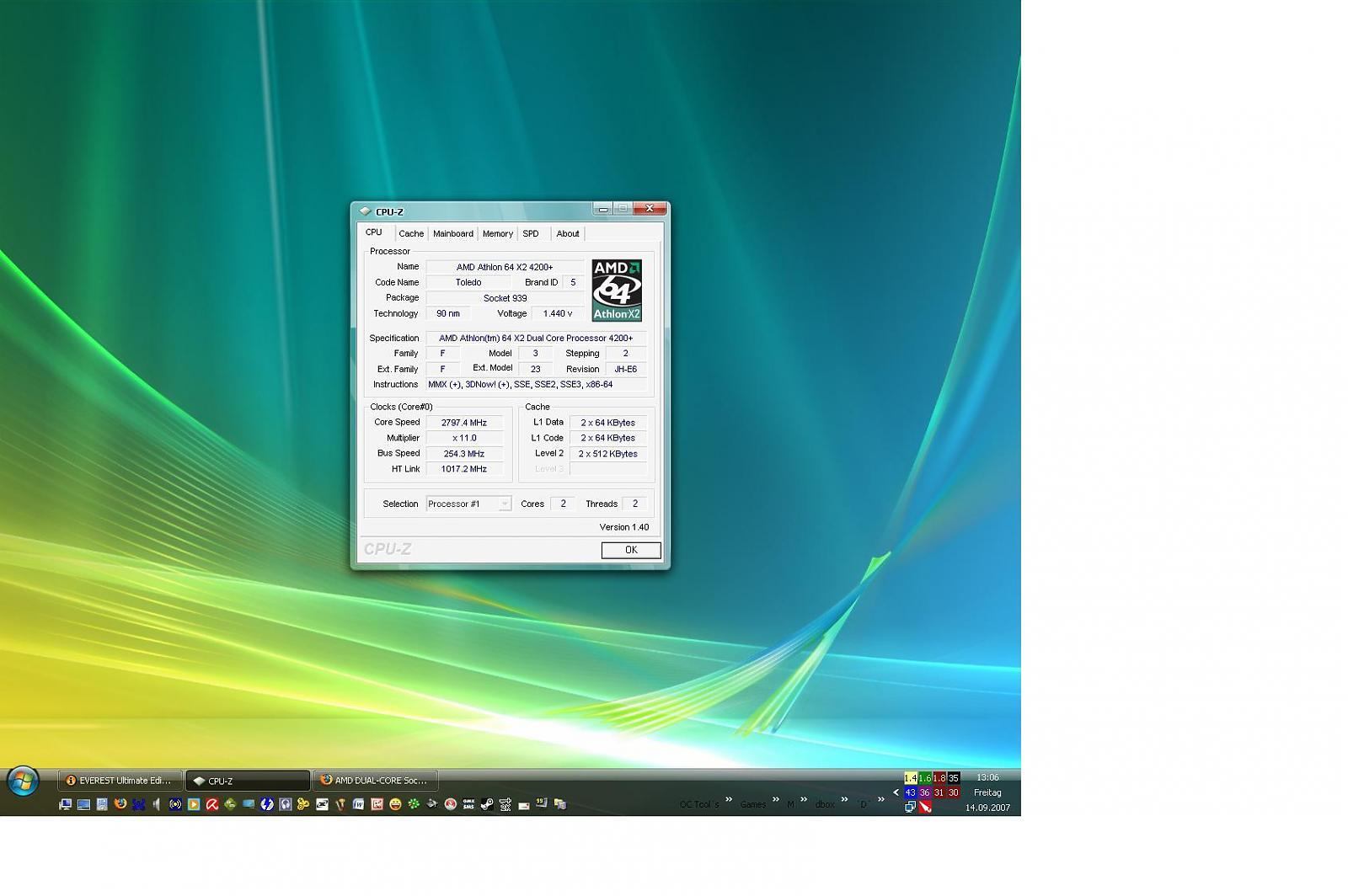The image size is (1348, 896).
Task: Click the Specification field text
Action: pos(537,338)
